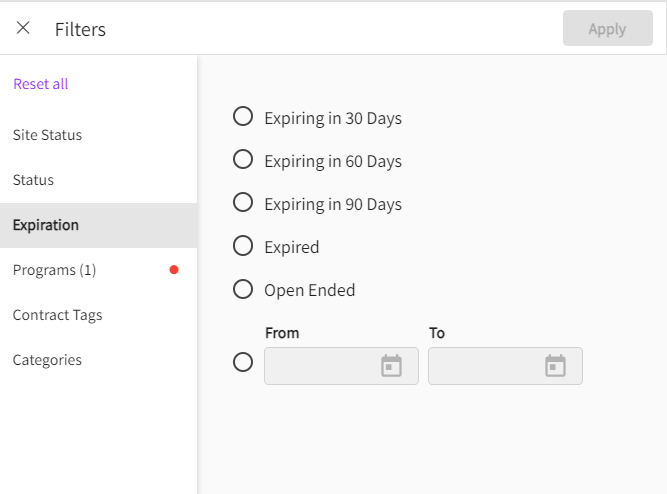667x494 pixels.
Task: Enable the custom date range radio button
Action: pyautogui.click(x=242, y=362)
